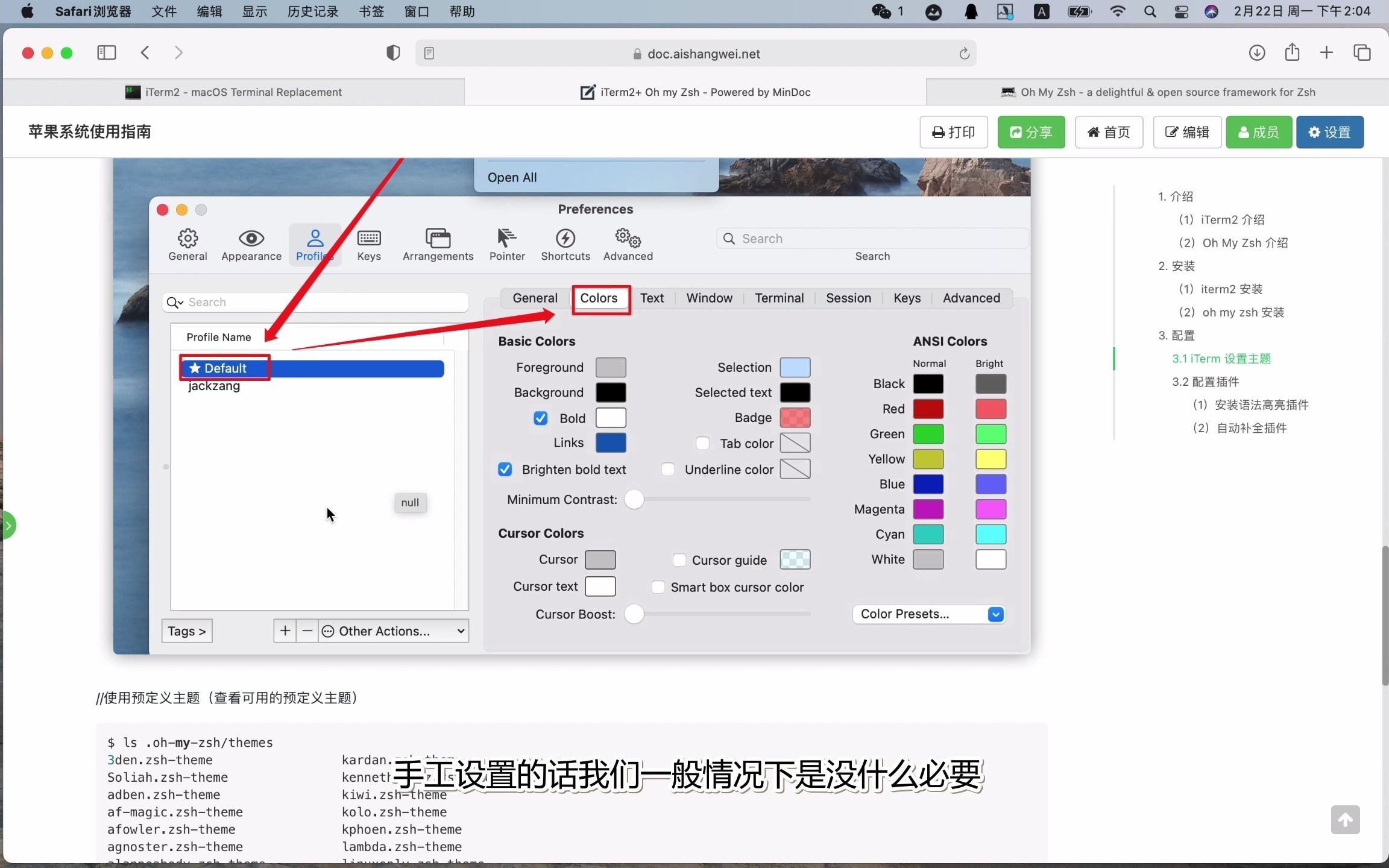The image size is (1389, 868).
Task: Click the 首页 home button
Action: click(1109, 132)
